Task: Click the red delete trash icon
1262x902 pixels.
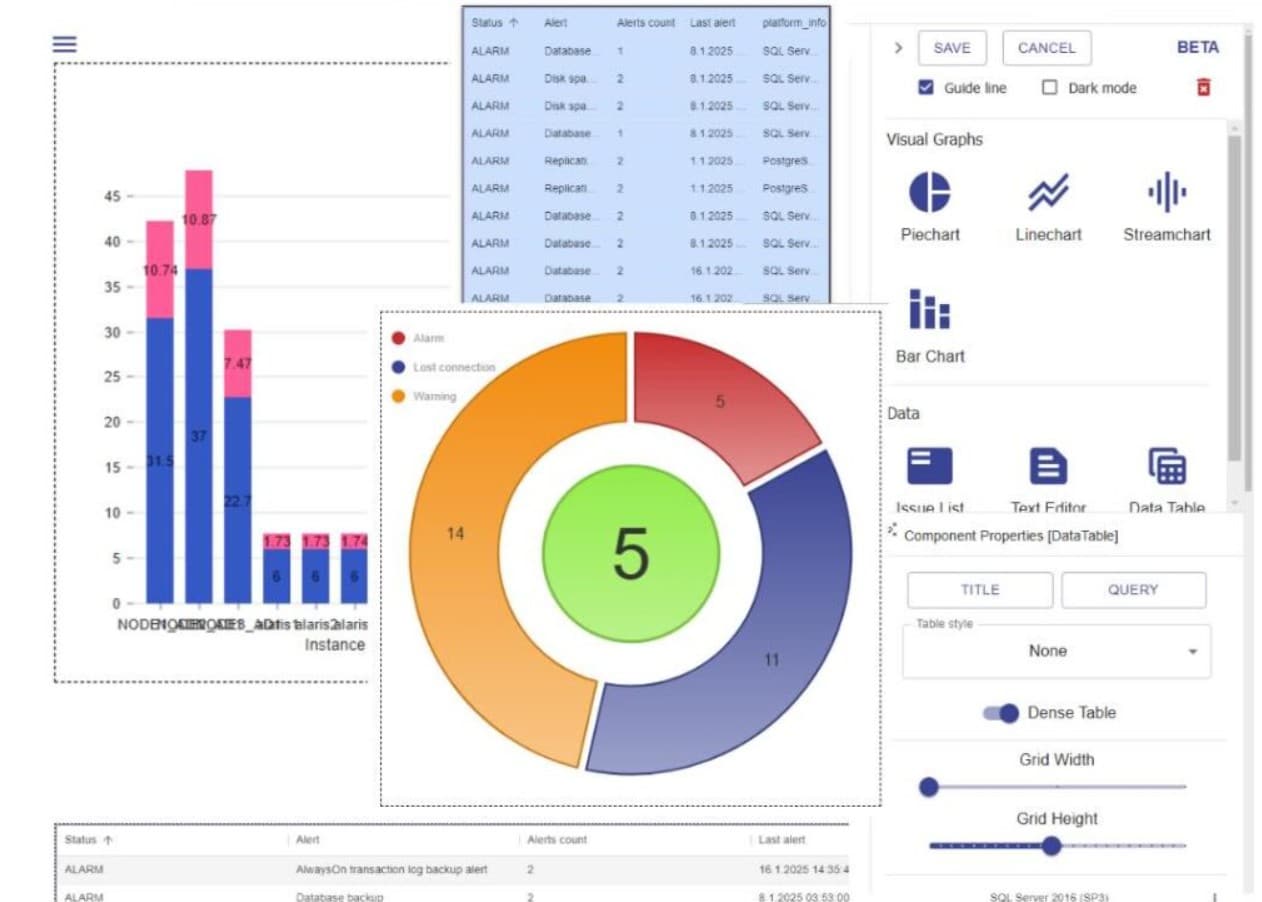Action: click(x=1202, y=88)
